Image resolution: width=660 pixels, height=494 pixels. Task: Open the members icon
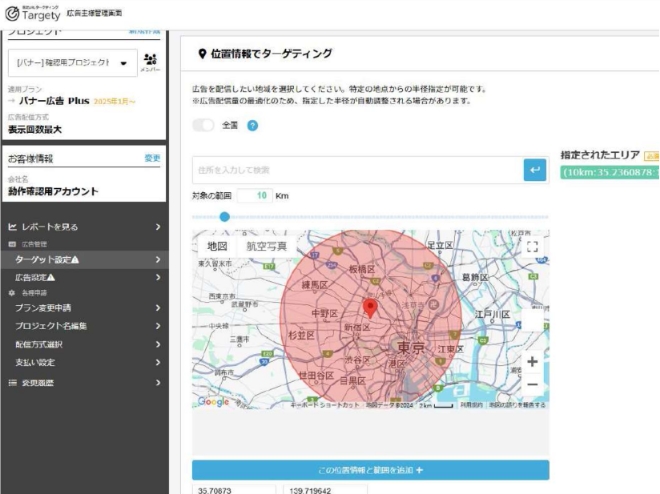click(x=150, y=62)
